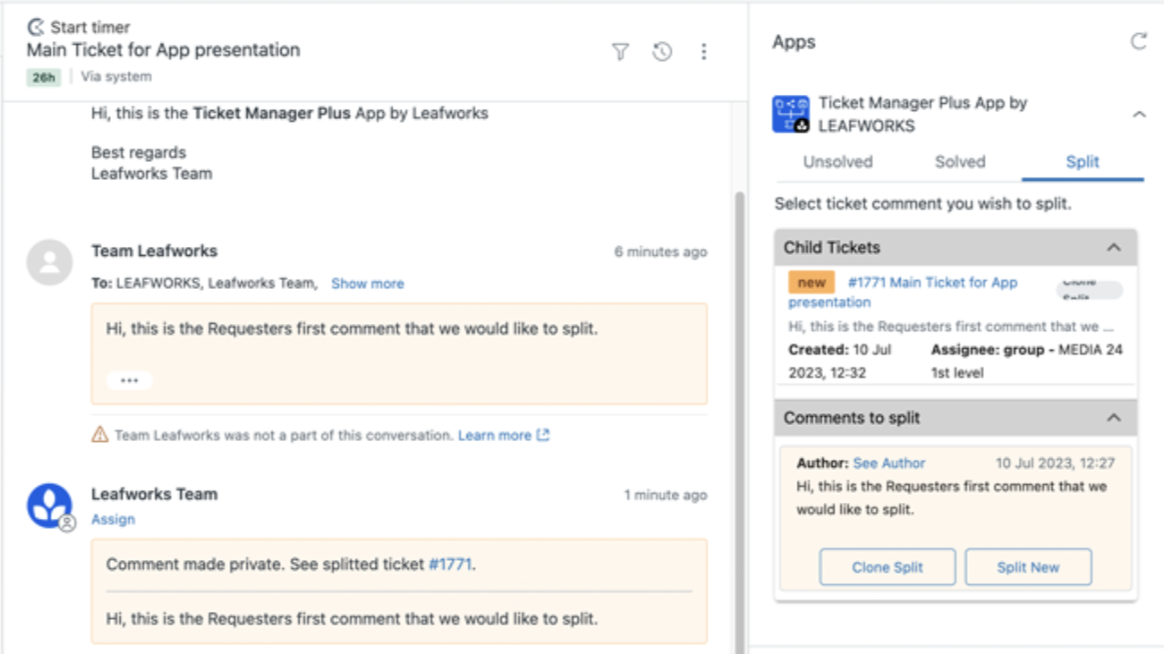Click the ticket title Main Ticket for App presentation

coord(163,50)
